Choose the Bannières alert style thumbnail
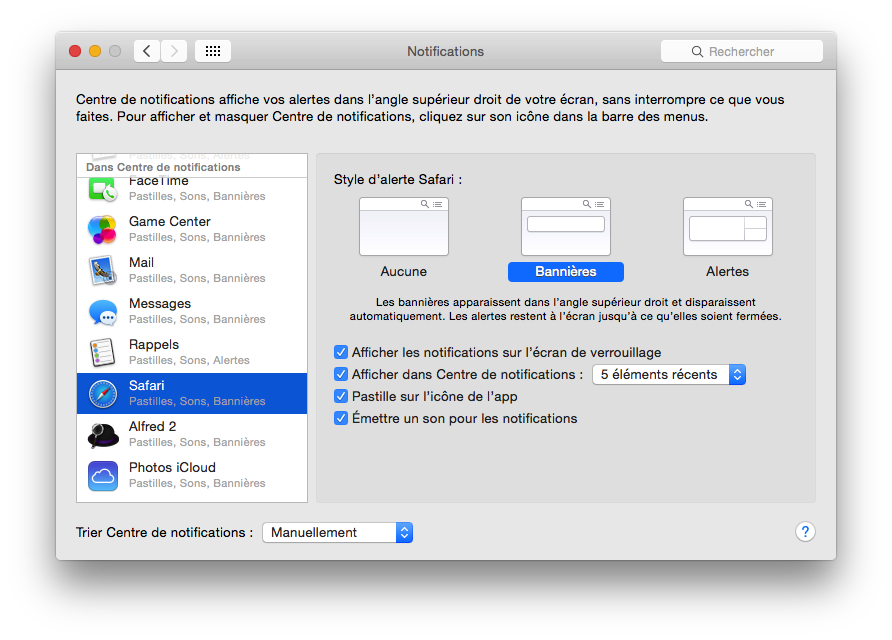Image resolution: width=892 pixels, height=640 pixels. coord(566,226)
